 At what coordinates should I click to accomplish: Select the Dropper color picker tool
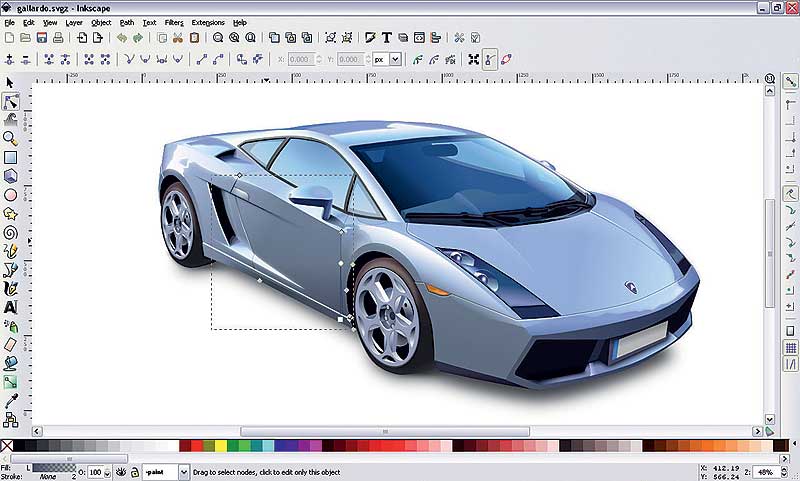tap(10, 401)
